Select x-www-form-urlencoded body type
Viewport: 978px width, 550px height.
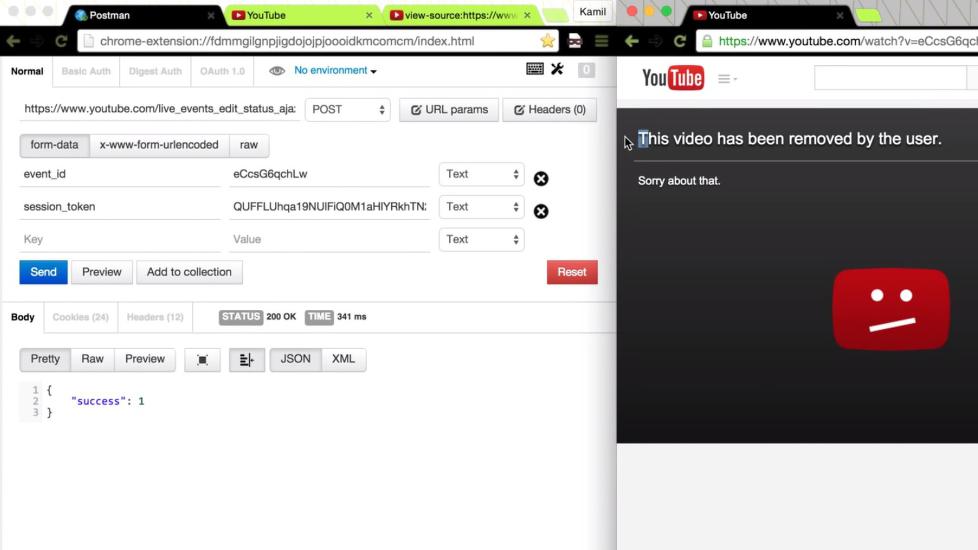(159, 145)
